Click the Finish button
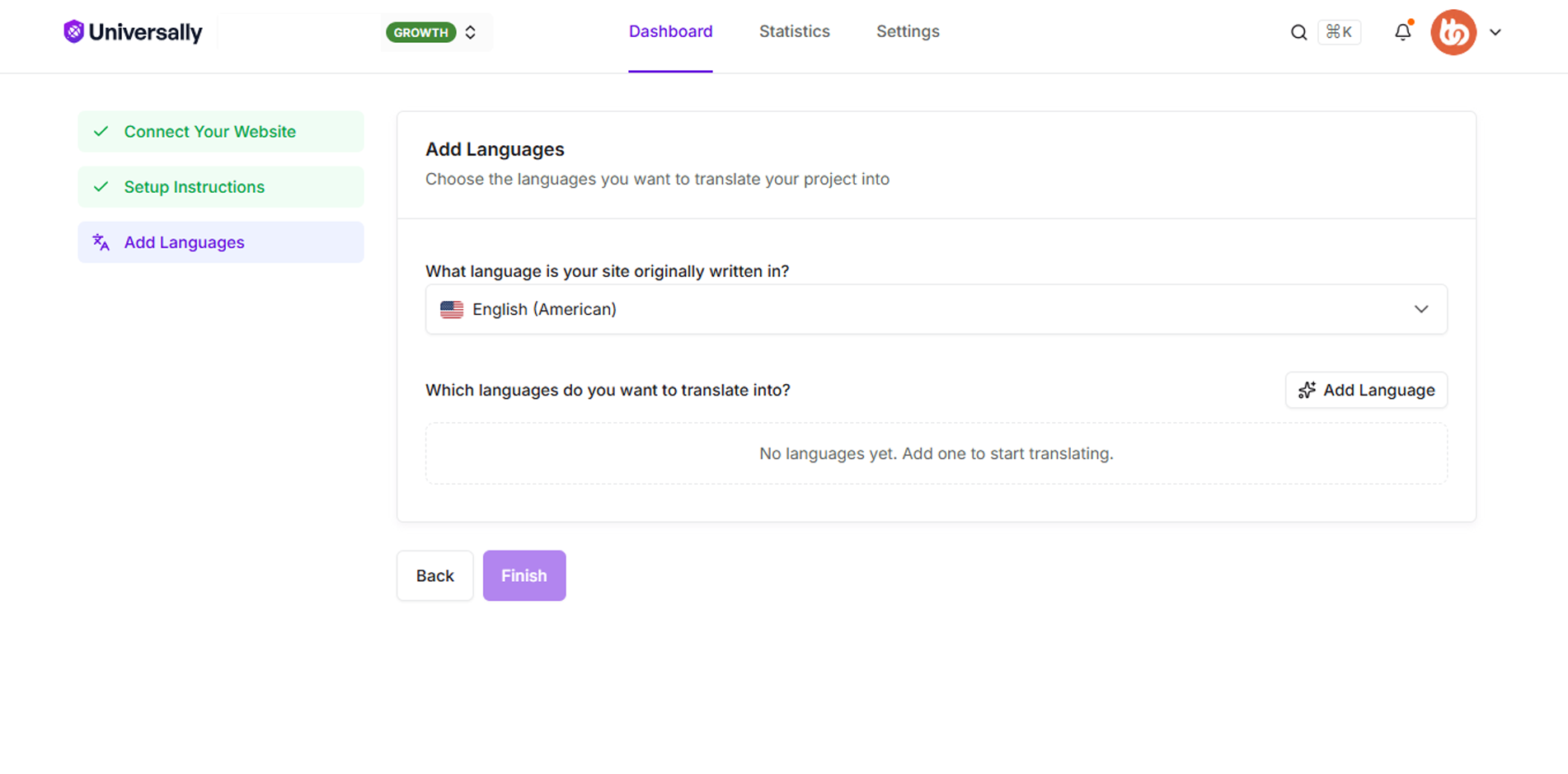 tap(523, 575)
